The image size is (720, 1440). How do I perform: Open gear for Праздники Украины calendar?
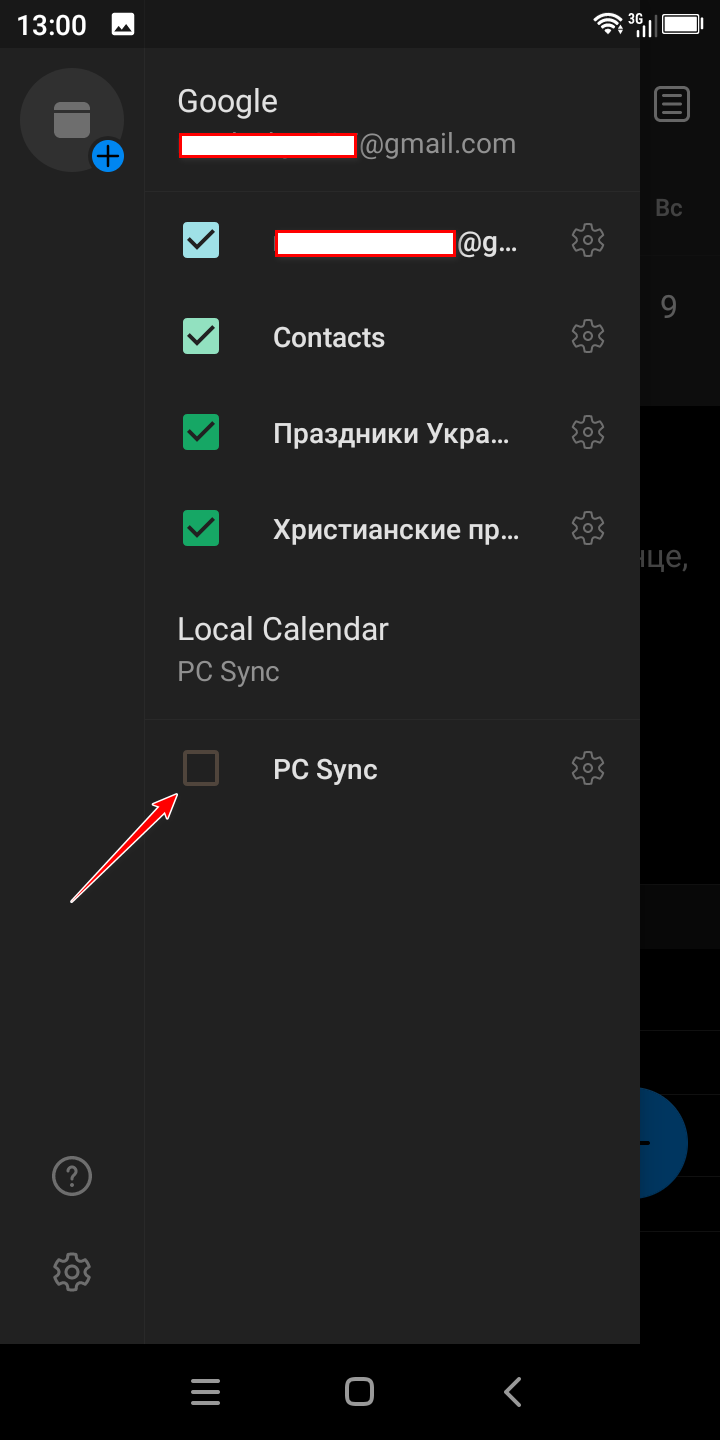point(588,432)
